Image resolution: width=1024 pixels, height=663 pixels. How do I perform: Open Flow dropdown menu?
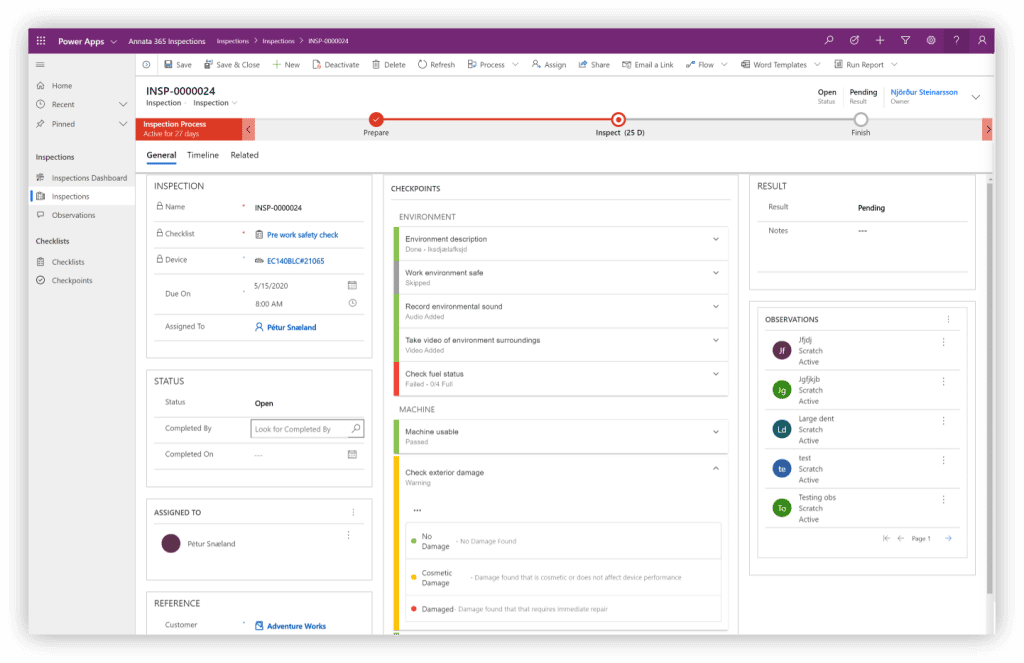click(x=724, y=65)
